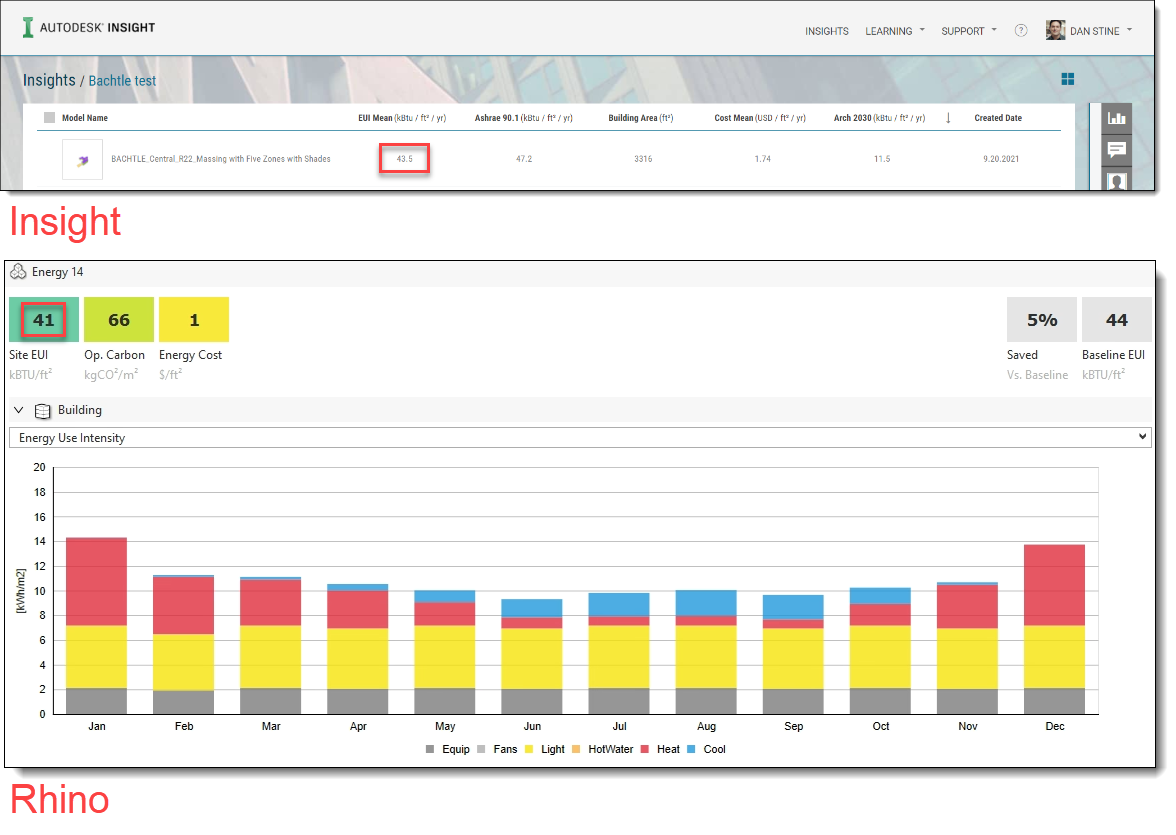
Task: Select the building area value 3316
Action: pos(643,159)
